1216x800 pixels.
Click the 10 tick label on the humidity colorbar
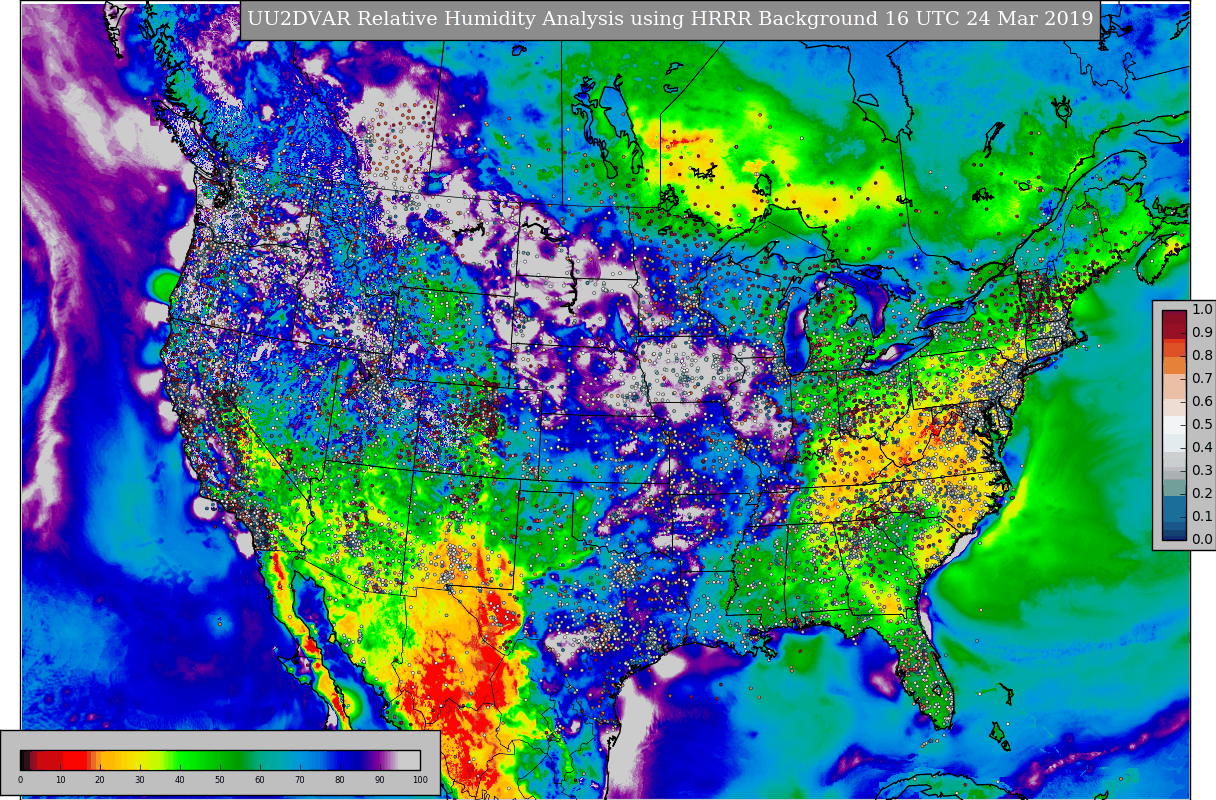tap(60, 780)
